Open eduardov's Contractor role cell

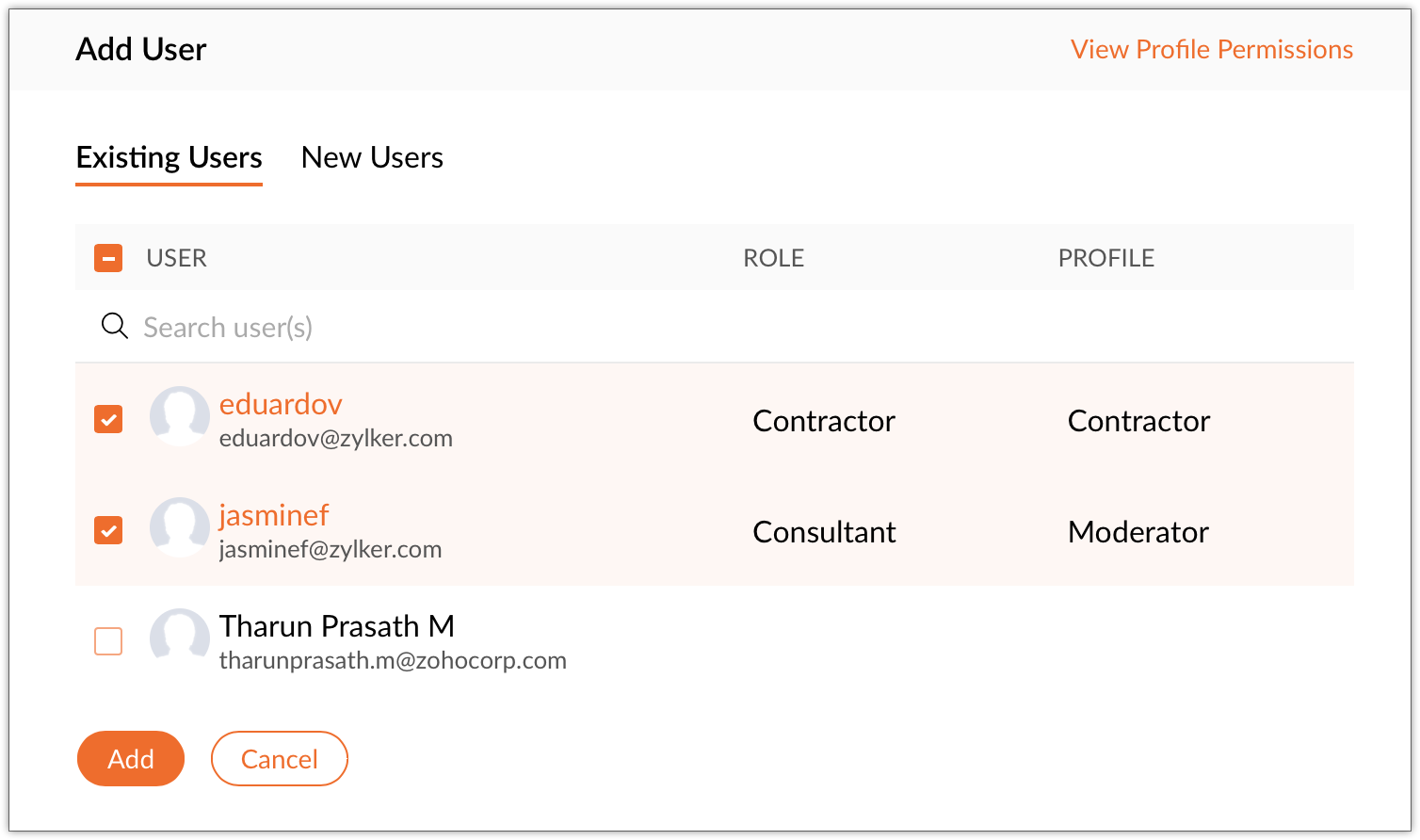(824, 421)
